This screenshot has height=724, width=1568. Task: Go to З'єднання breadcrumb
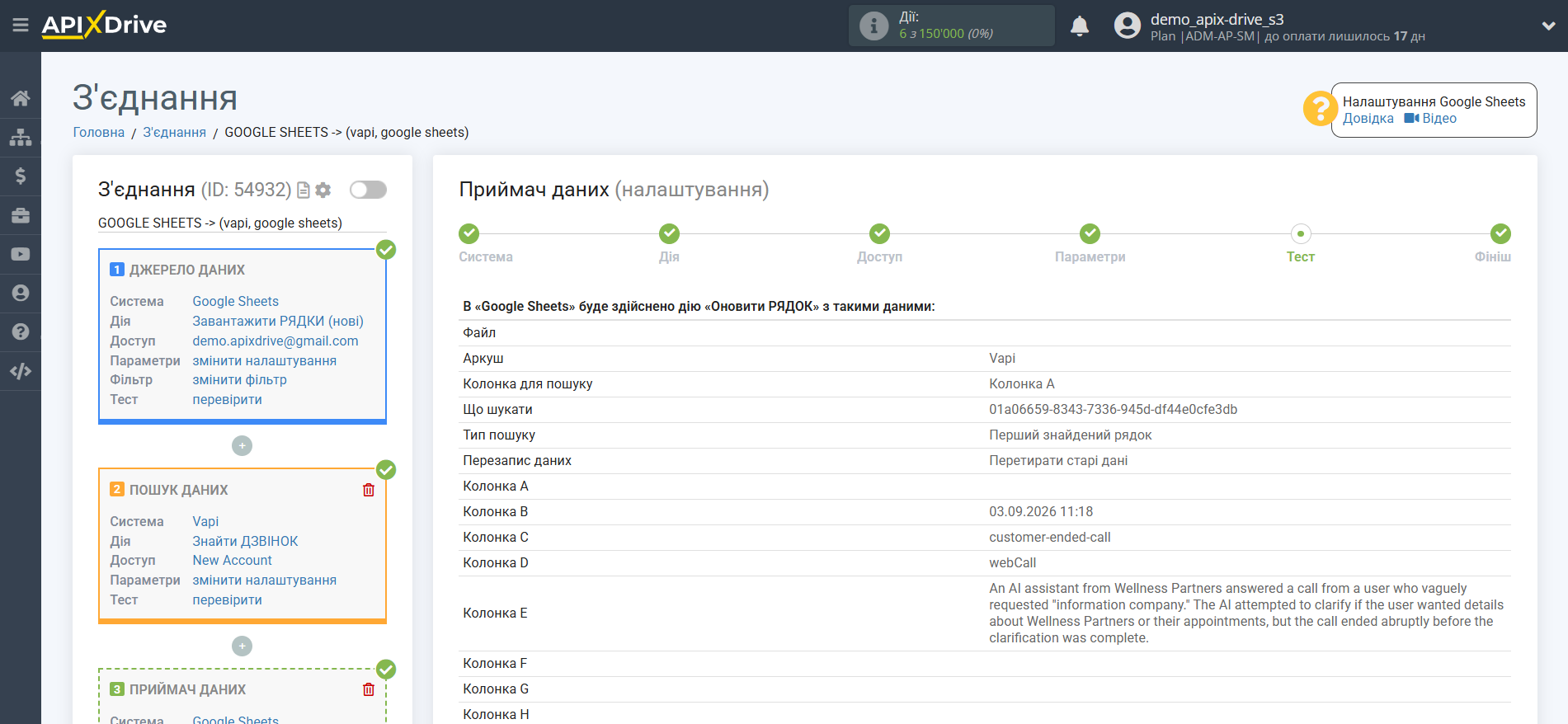pyautogui.click(x=174, y=132)
